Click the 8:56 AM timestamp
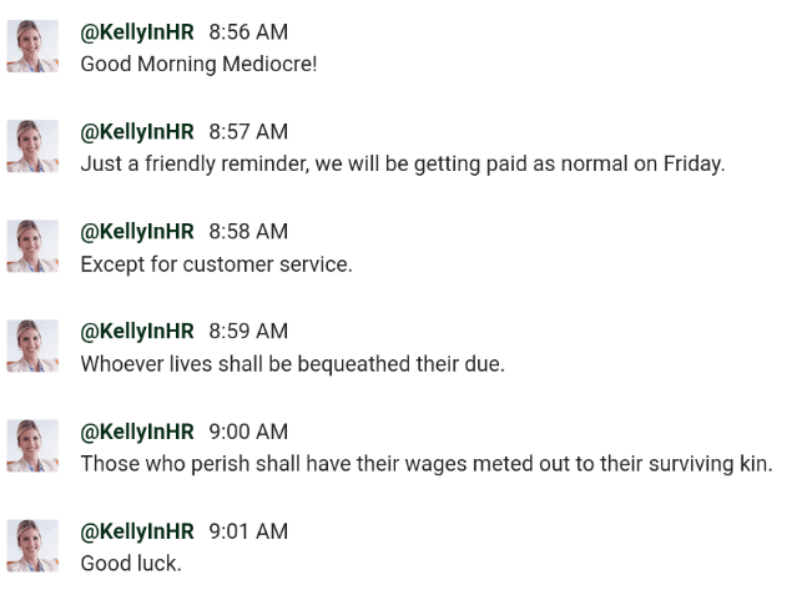This screenshot has height=599, width=792. (248, 32)
